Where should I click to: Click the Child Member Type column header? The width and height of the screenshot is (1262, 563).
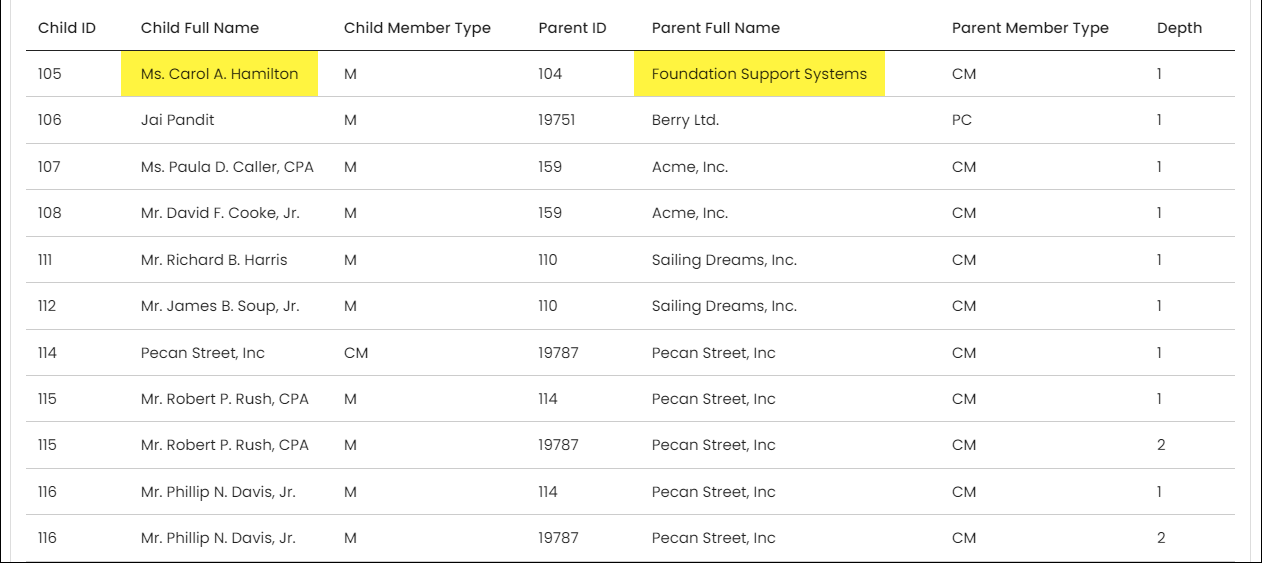point(417,28)
